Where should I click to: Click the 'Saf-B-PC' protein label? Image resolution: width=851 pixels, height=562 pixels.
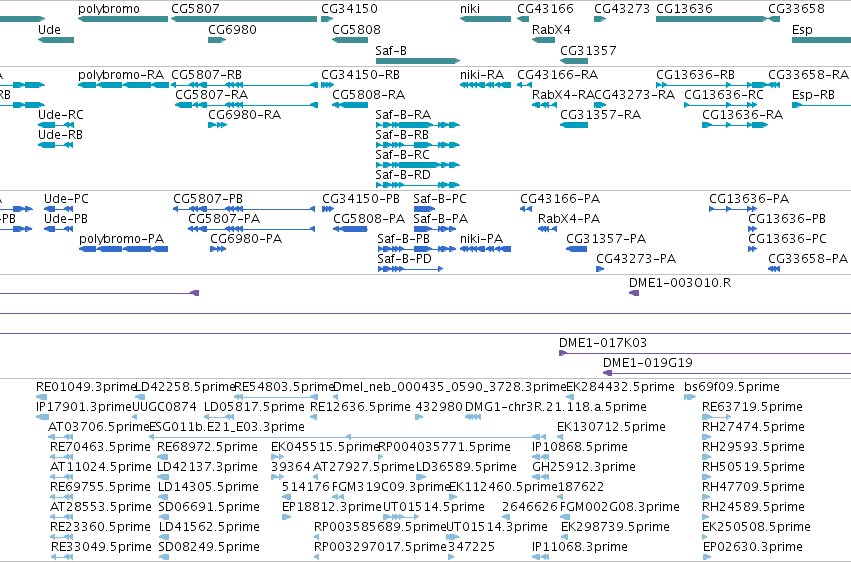[x=440, y=199]
